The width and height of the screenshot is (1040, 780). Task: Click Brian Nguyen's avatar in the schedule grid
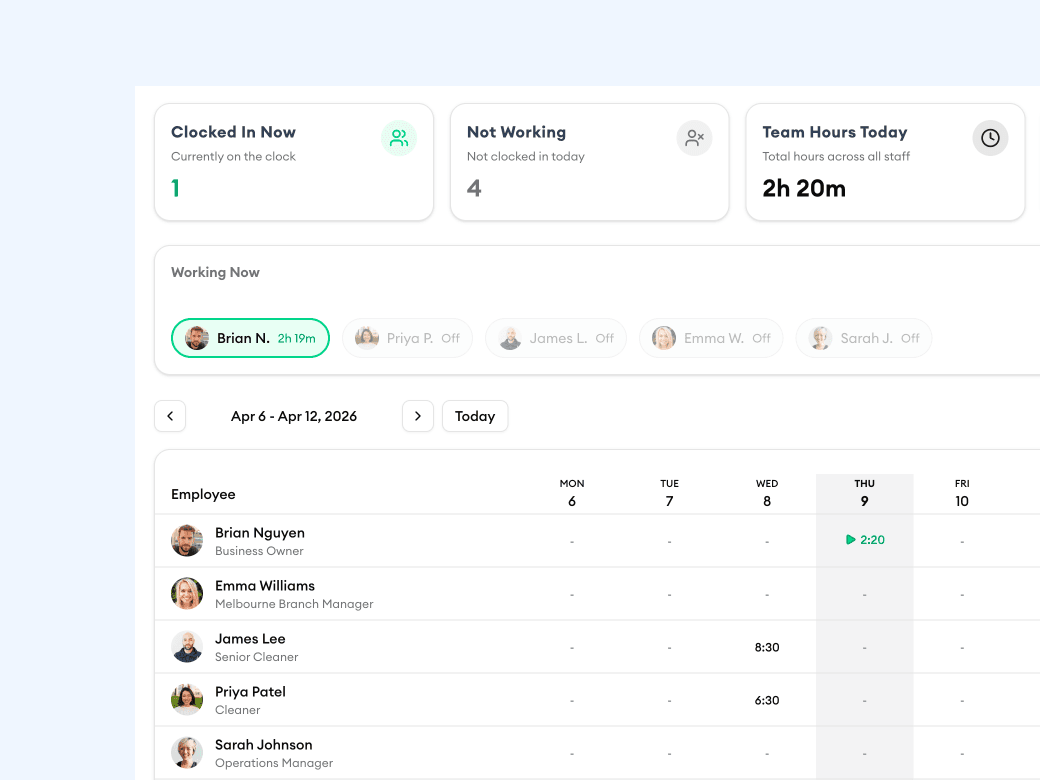187,540
